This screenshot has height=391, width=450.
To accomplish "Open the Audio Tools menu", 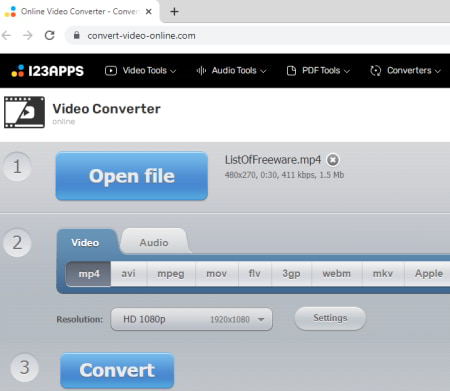I will pyautogui.click(x=231, y=71).
